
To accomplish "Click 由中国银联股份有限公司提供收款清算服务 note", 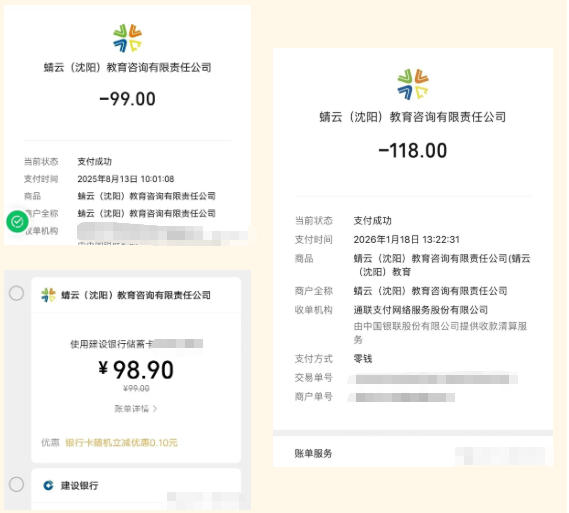I will pyautogui.click(x=440, y=333).
